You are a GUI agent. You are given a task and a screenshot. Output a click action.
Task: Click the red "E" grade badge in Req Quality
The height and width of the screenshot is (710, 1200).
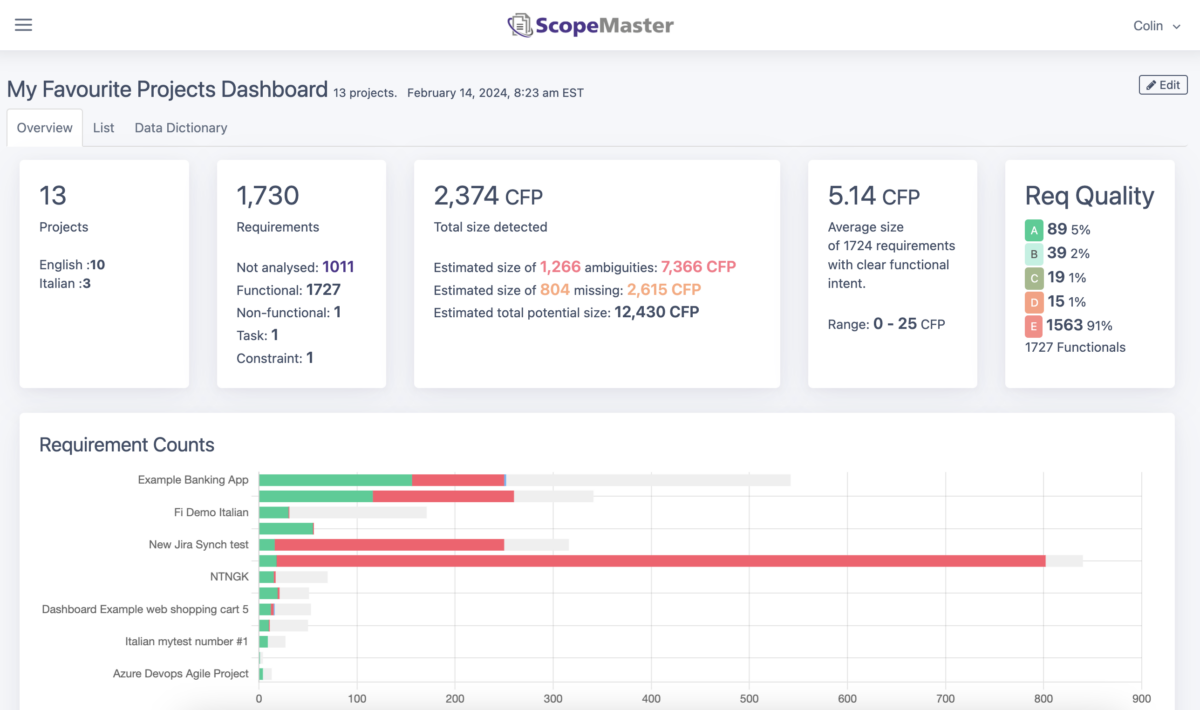(1033, 326)
